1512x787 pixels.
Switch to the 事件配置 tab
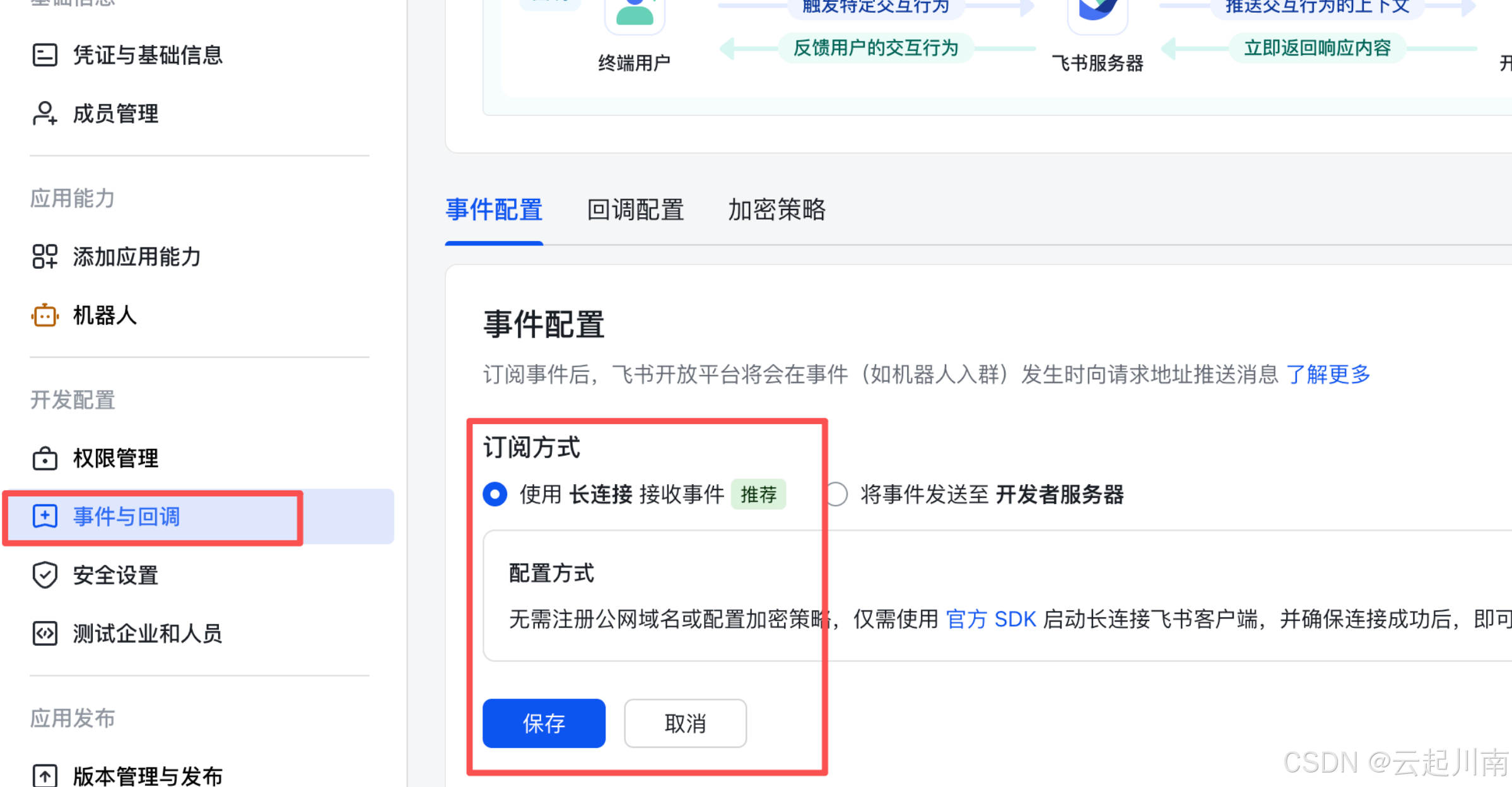tap(494, 210)
